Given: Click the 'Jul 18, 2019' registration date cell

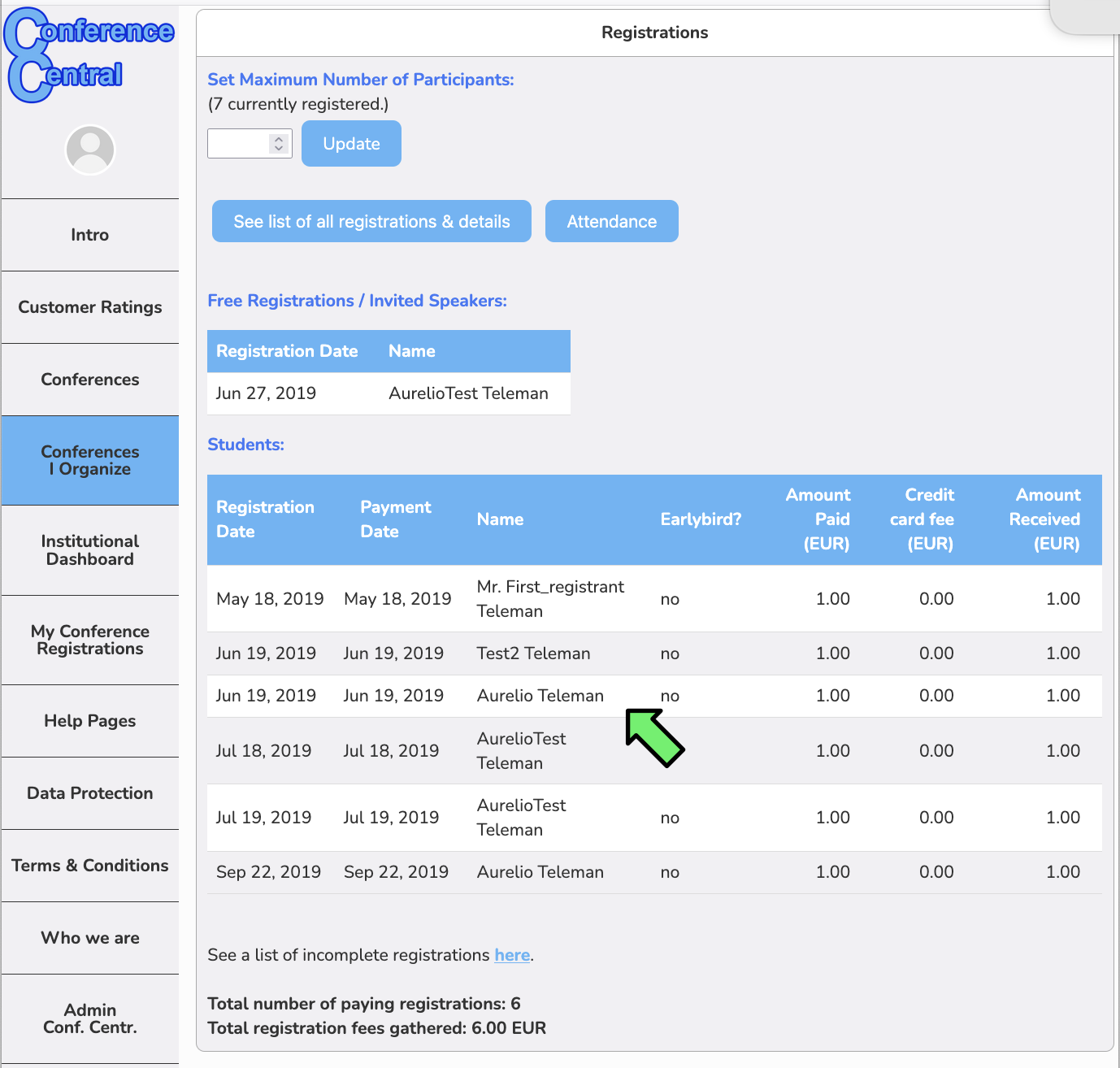Looking at the screenshot, I should coord(263,751).
